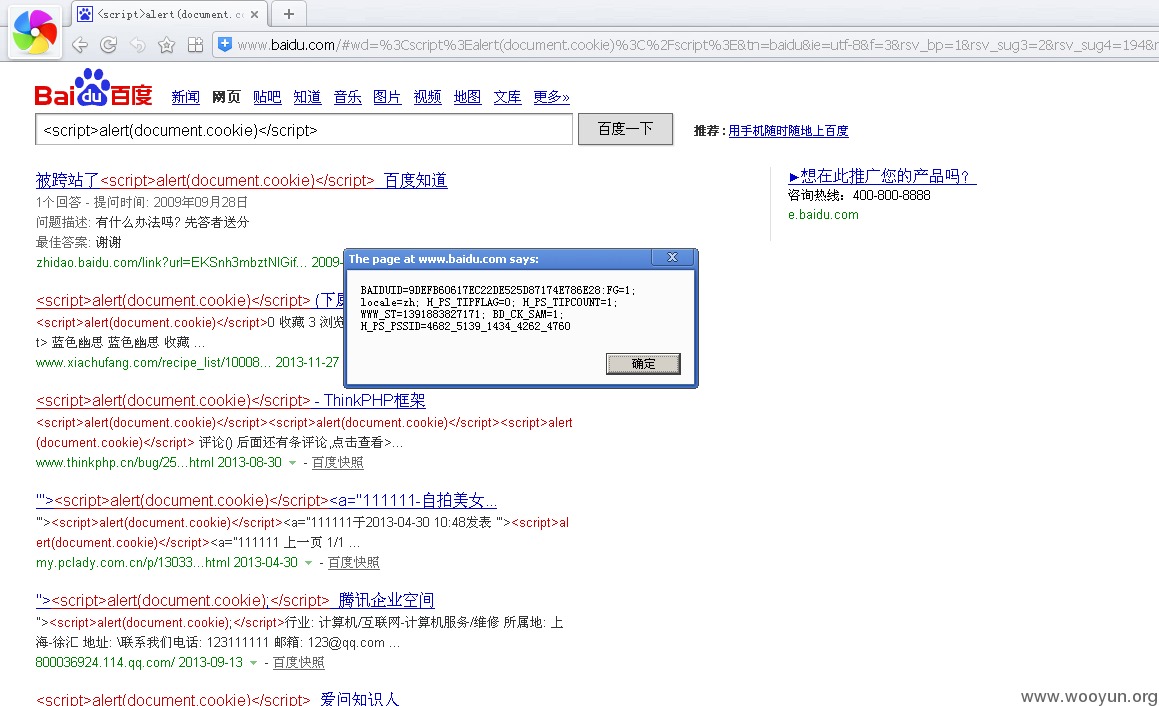This screenshot has width=1159, height=706.
Task: Open the 腾讯企业空间 result title
Action: [x=235, y=600]
